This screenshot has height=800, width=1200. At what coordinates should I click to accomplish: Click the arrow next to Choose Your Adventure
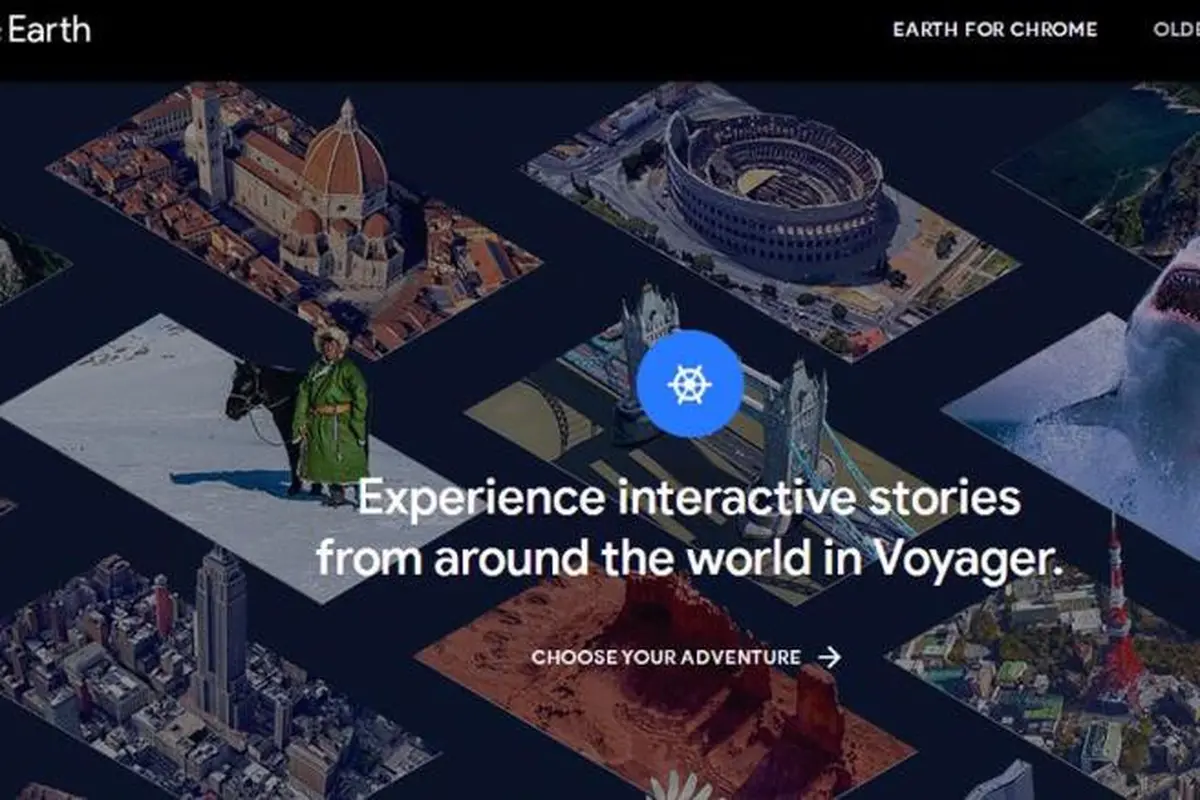click(x=829, y=657)
